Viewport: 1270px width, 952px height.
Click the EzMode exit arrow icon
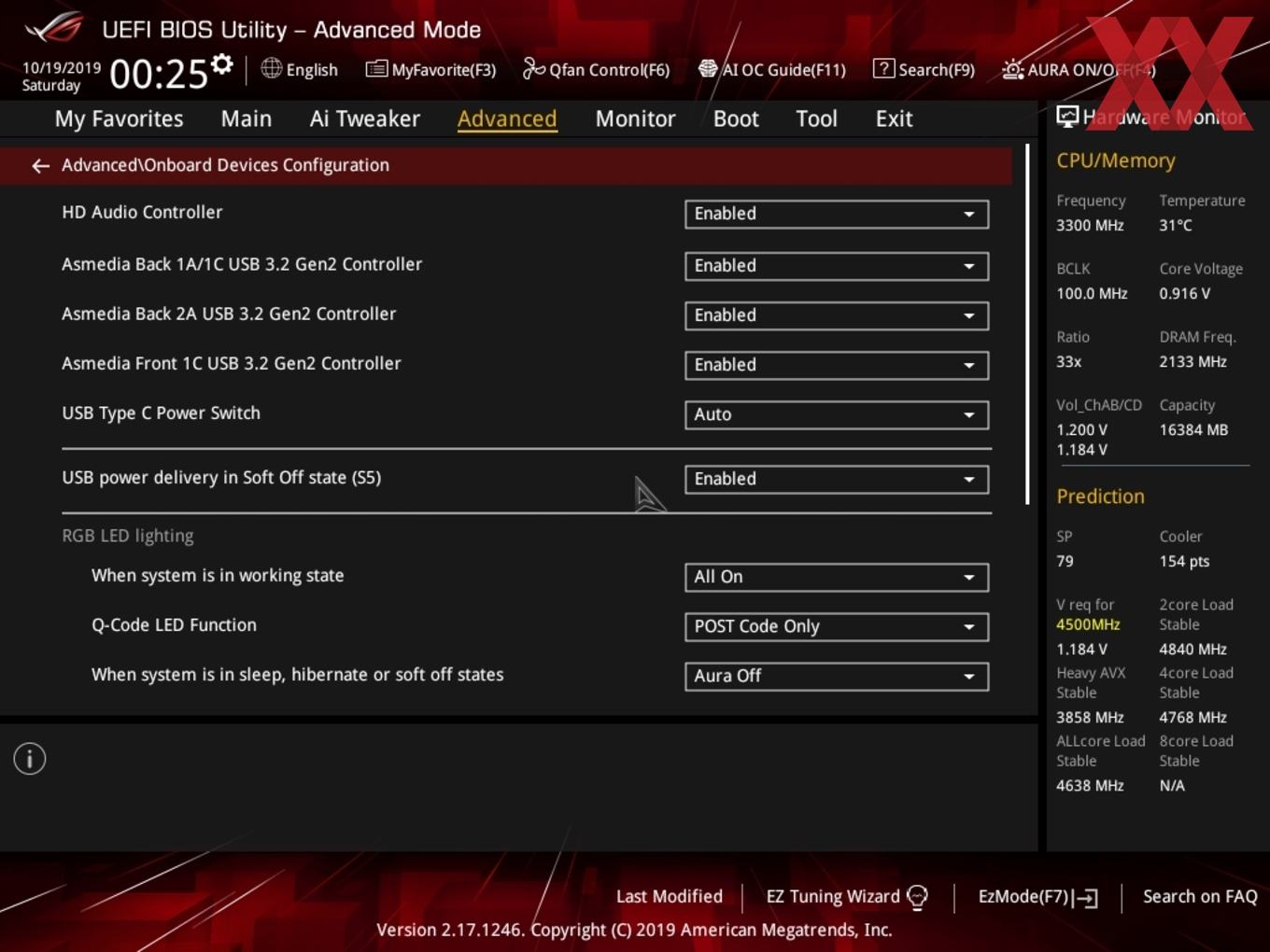[1085, 898]
